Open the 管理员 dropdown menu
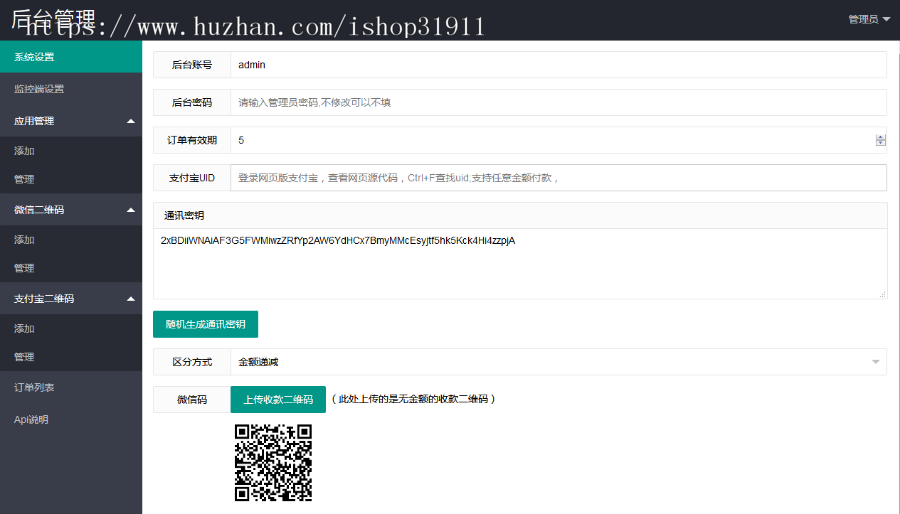 point(869,20)
